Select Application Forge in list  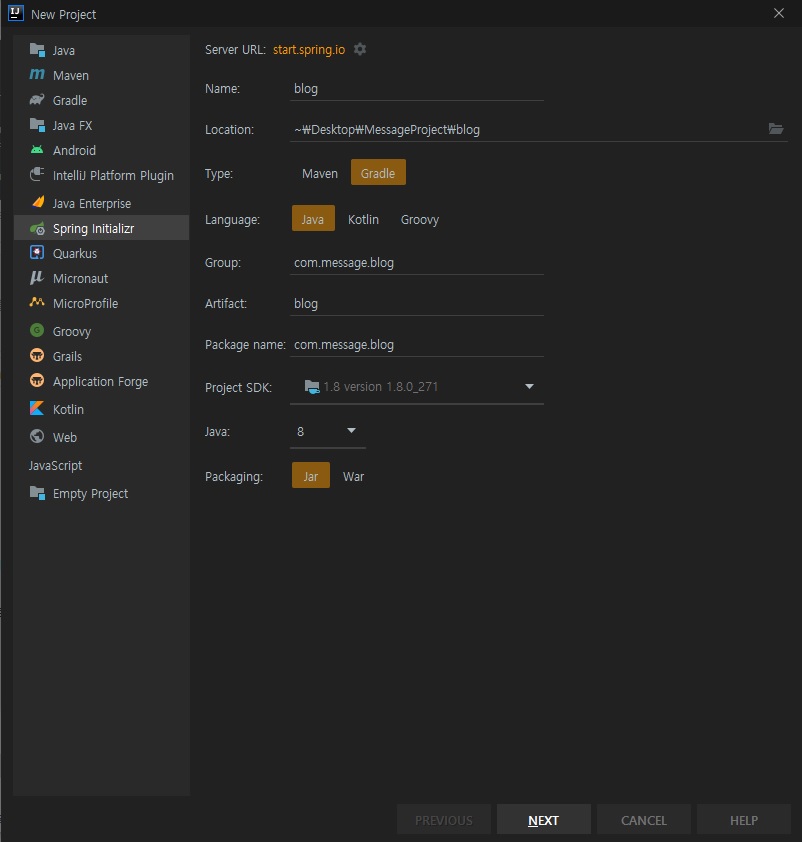(101, 381)
